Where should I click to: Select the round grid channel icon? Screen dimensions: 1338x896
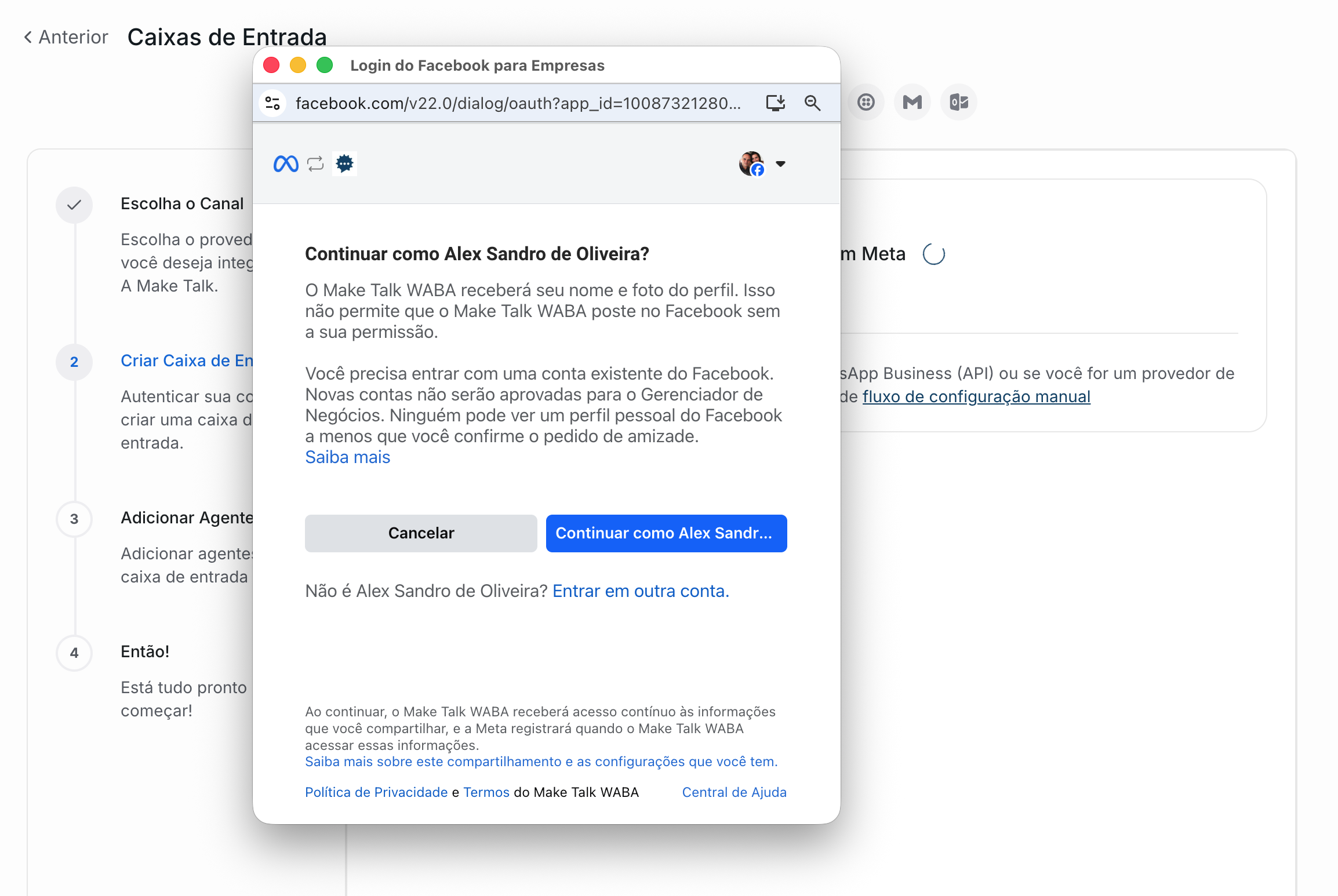[866, 103]
